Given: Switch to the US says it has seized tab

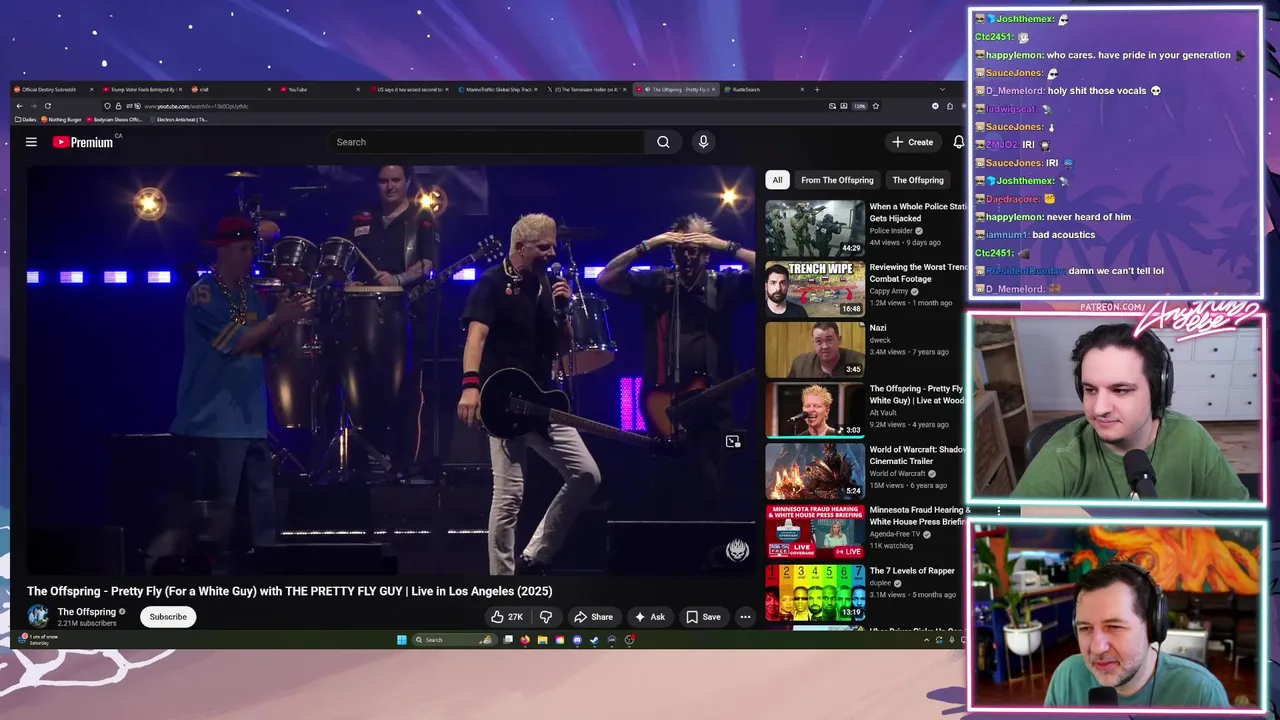Looking at the screenshot, I should (410, 89).
